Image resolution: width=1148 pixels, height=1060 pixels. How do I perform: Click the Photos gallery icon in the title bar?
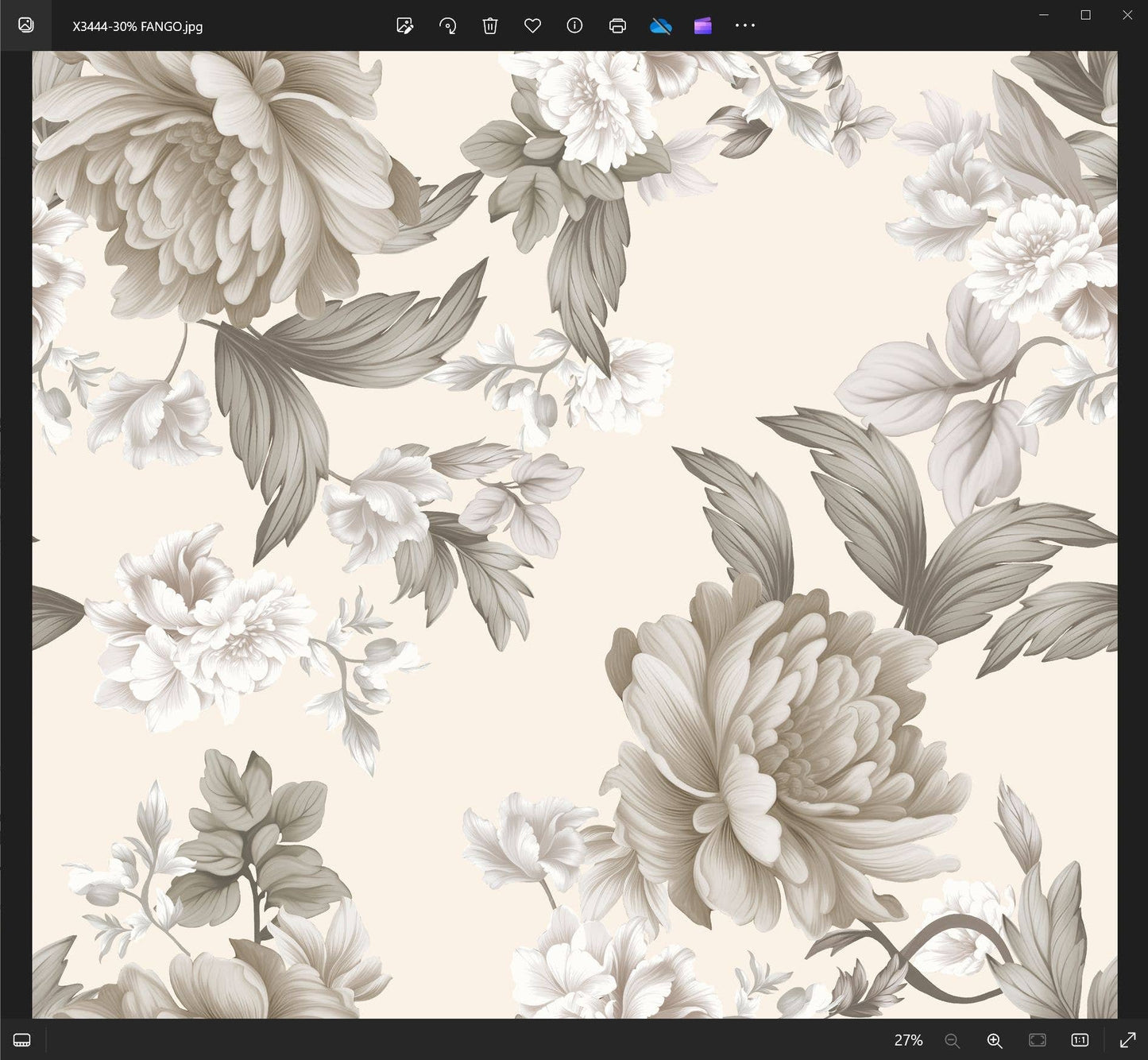click(25, 25)
